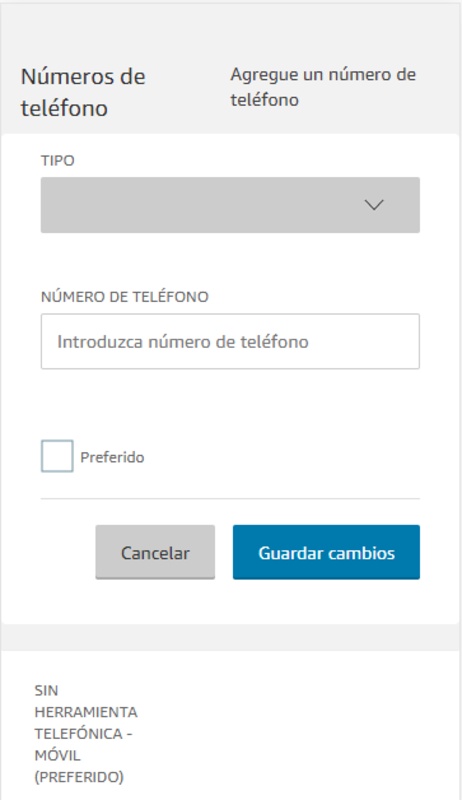Click the divider line above the Cancelar button
This screenshot has width=462, height=800.
point(230,498)
